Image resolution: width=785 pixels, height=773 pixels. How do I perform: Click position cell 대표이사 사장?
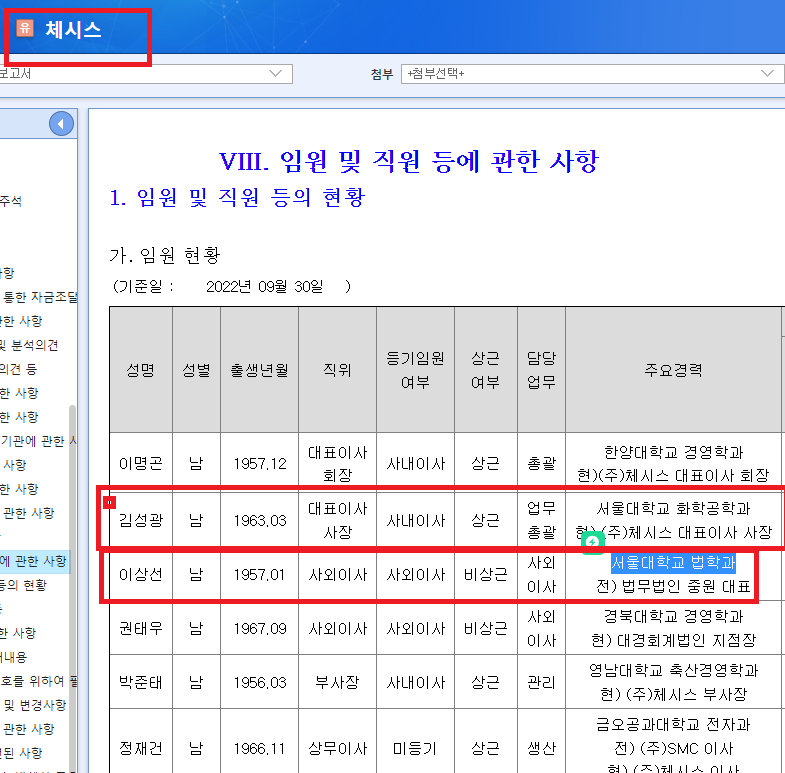(x=337, y=521)
